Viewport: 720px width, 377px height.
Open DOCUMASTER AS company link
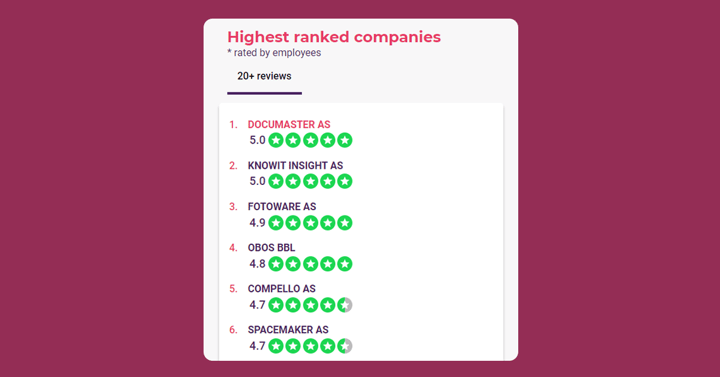pos(289,124)
